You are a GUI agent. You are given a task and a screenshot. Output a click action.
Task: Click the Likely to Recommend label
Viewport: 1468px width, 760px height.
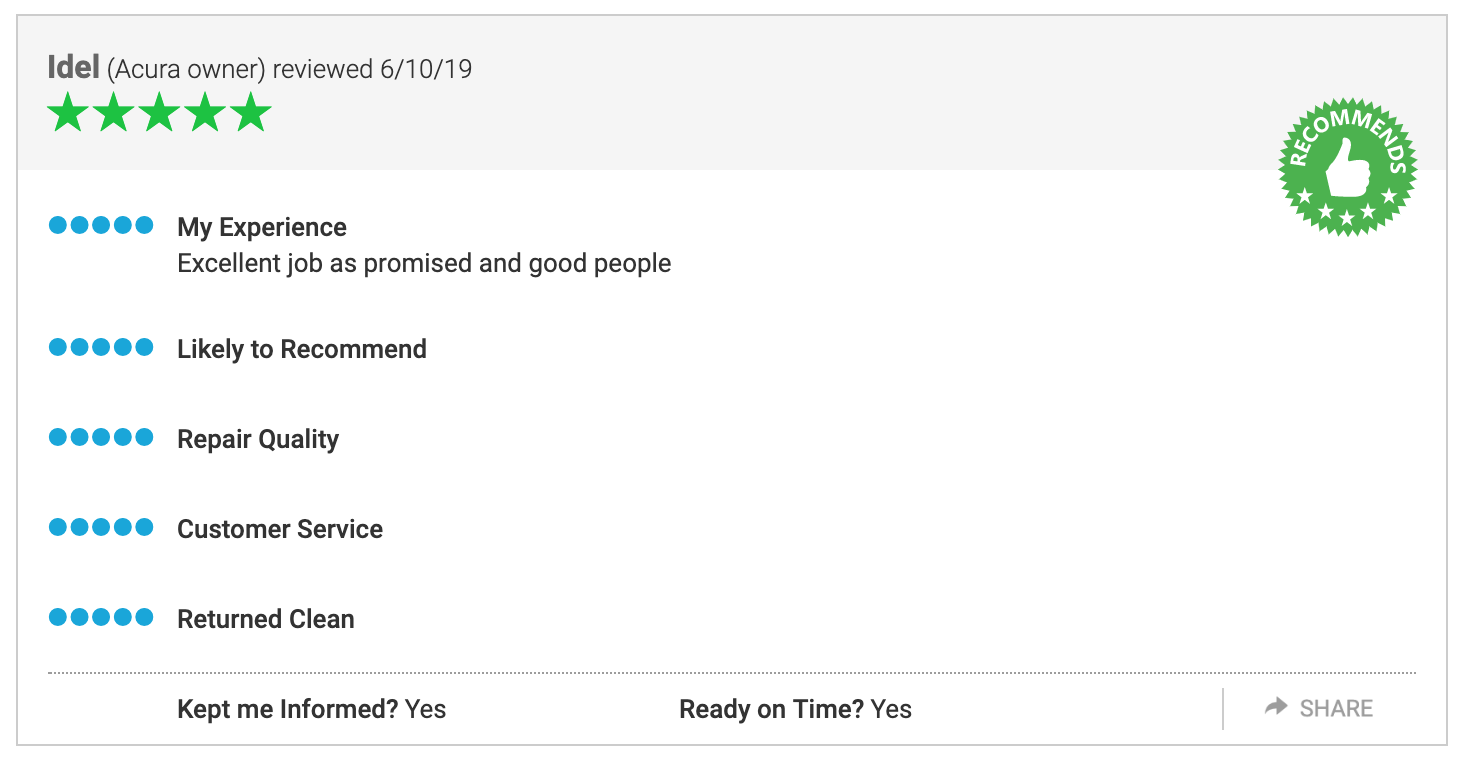pos(302,349)
